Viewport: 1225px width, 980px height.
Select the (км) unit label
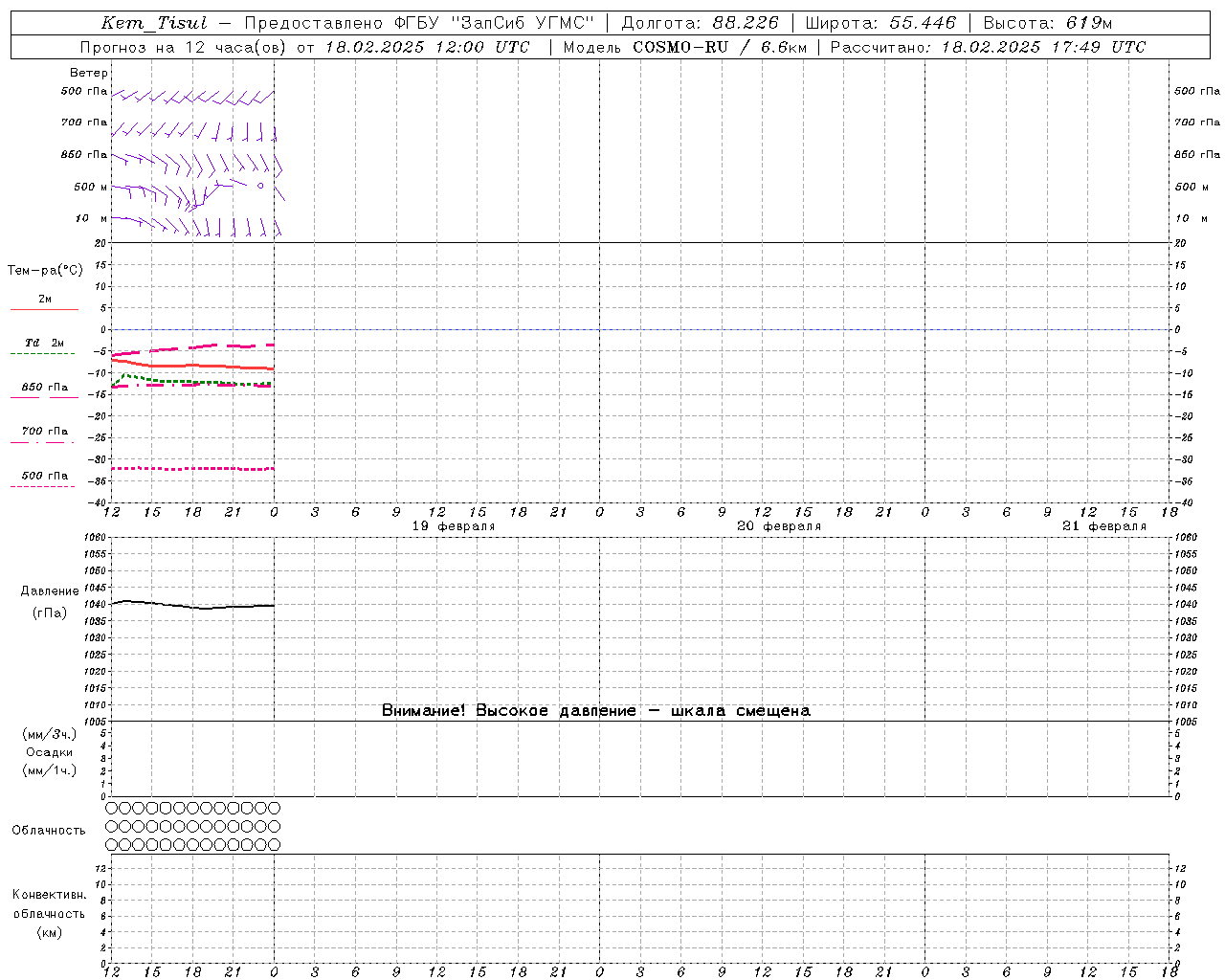tap(50, 932)
